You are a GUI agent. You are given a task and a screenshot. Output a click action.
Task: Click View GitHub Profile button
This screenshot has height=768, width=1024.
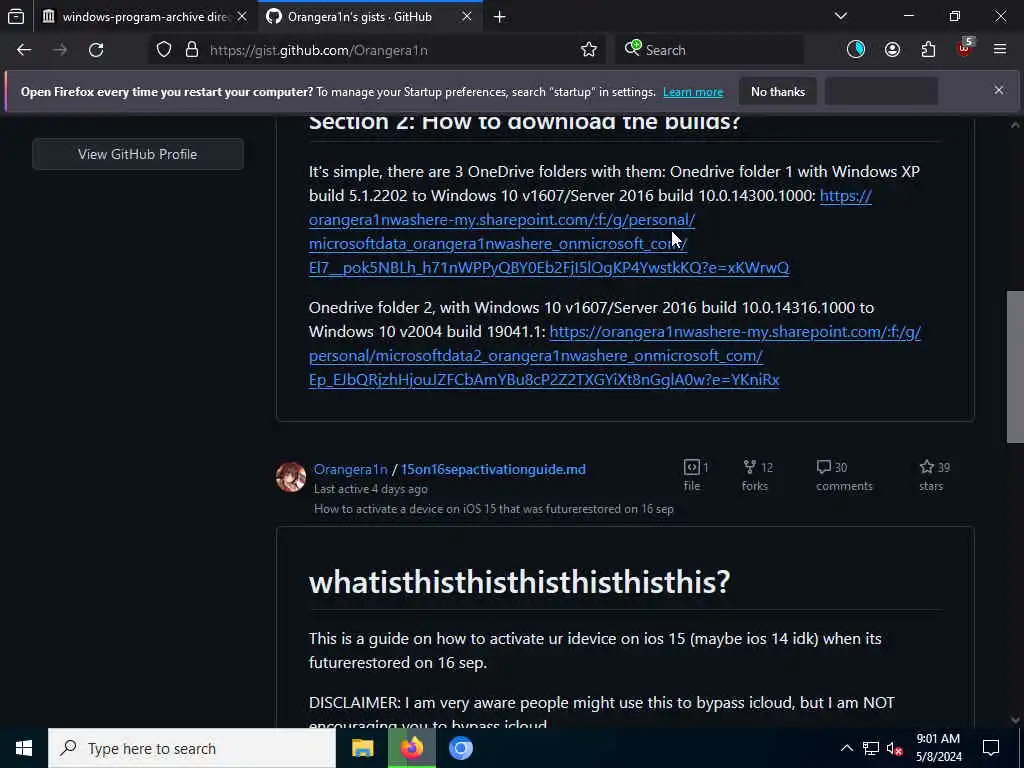(138, 154)
